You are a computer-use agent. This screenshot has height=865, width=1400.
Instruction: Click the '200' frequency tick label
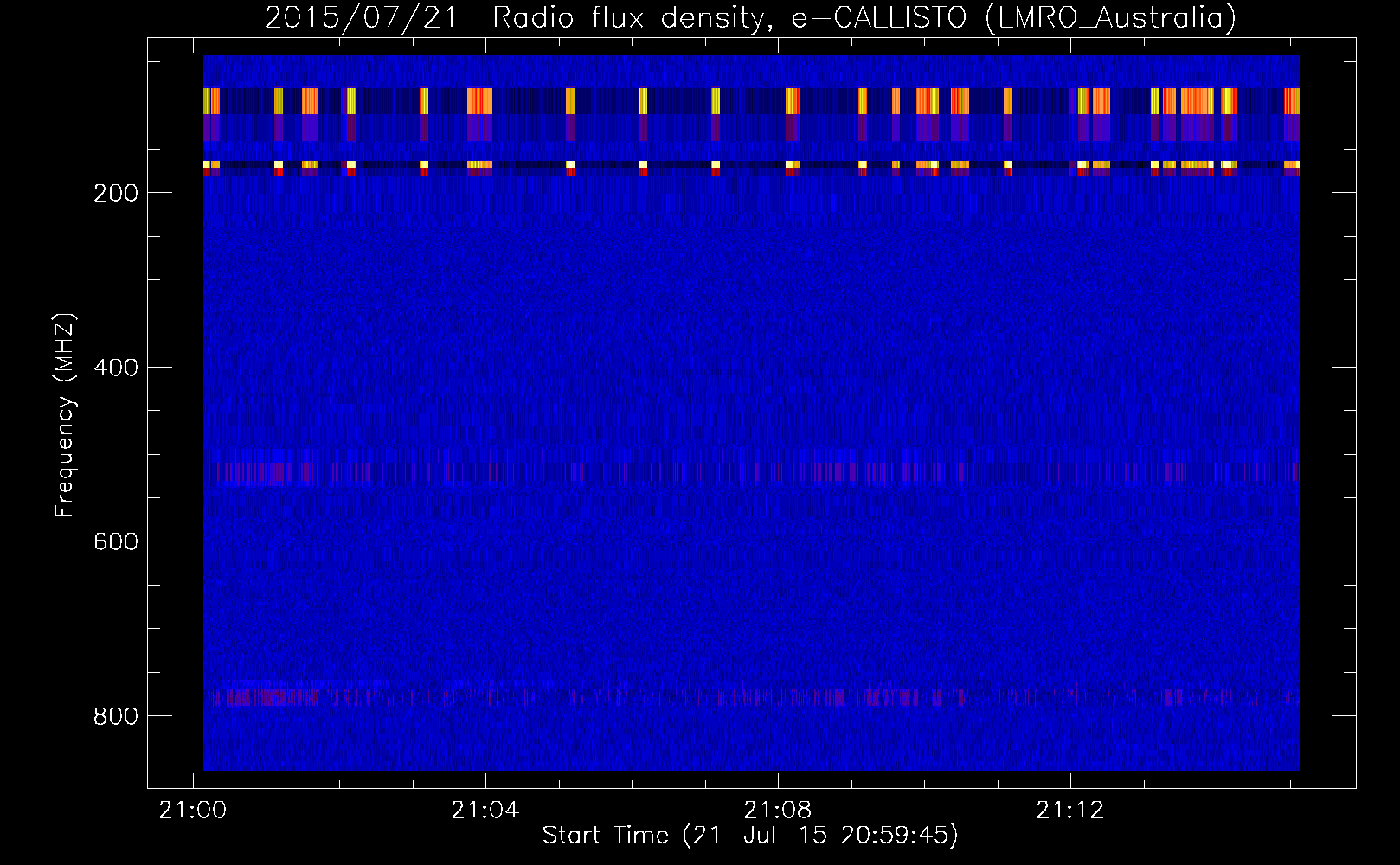(116, 193)
